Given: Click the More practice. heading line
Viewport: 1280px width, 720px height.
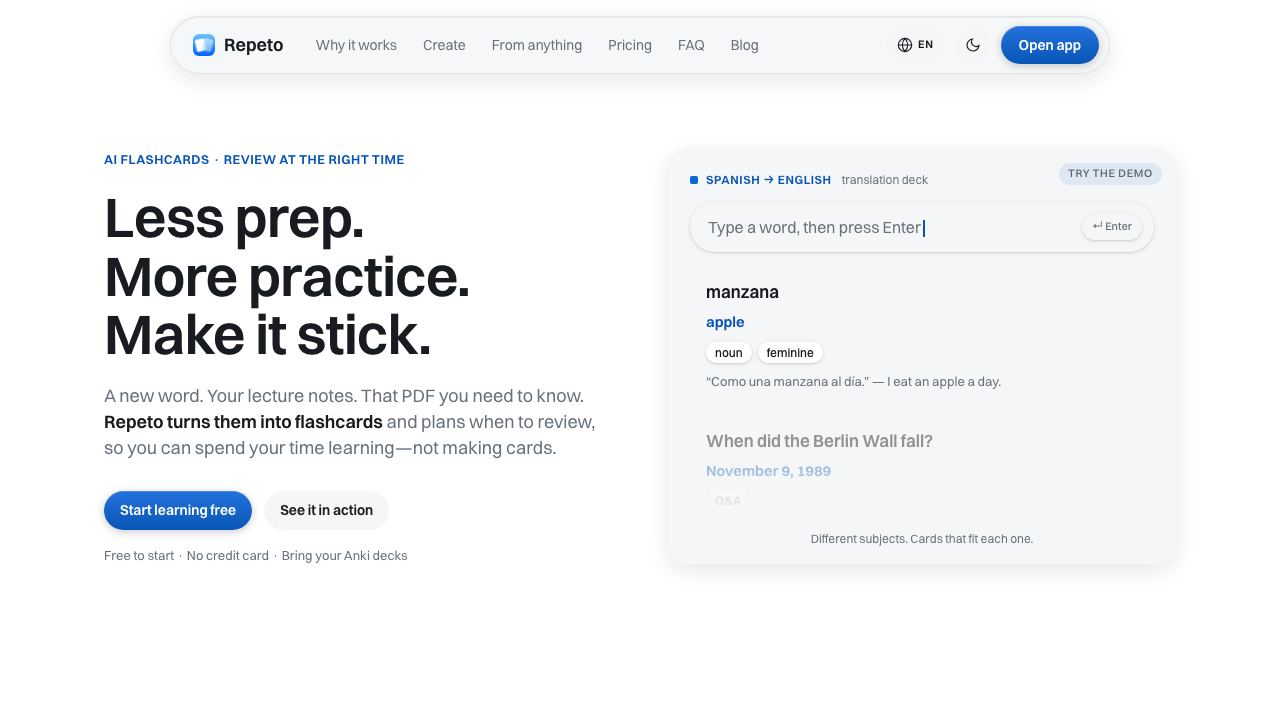Looking at the screenshot, I should (x=287, y=277).
